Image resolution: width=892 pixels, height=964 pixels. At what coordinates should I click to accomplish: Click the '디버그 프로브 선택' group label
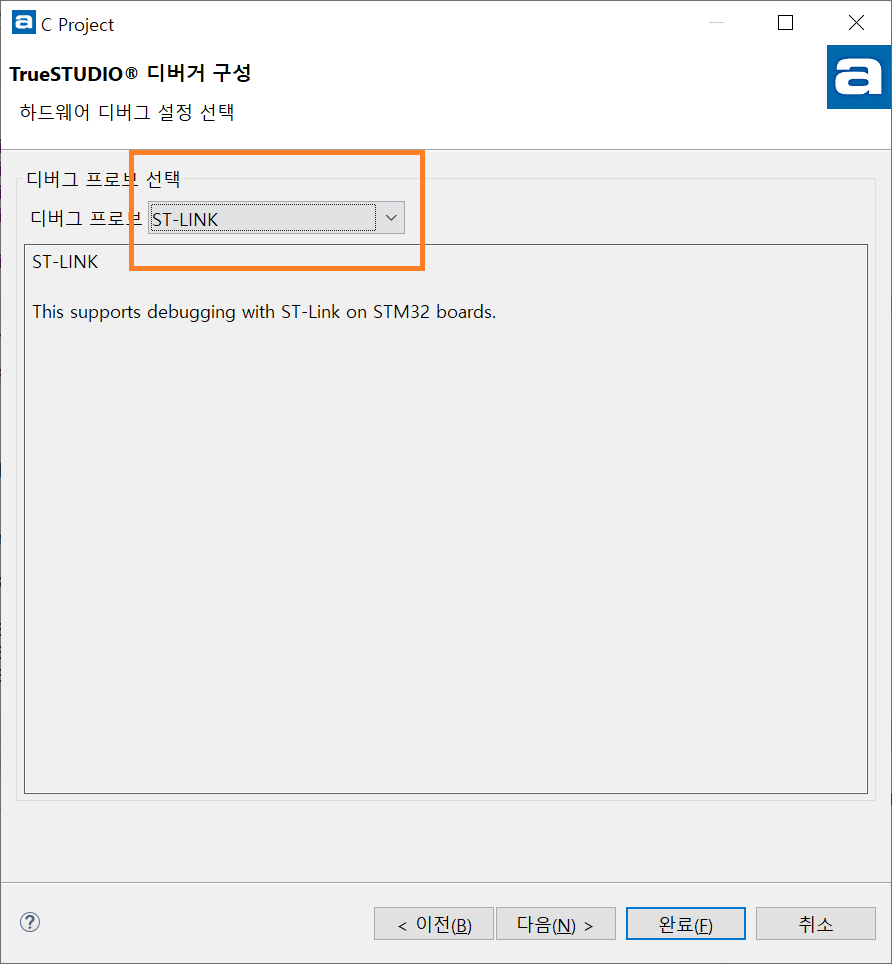pos(103,180)
